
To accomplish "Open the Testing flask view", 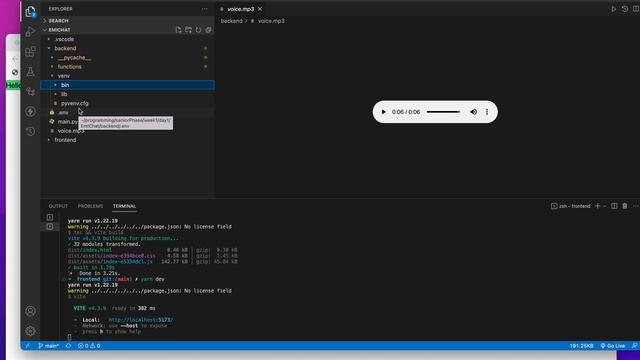I will click(30, 72).
